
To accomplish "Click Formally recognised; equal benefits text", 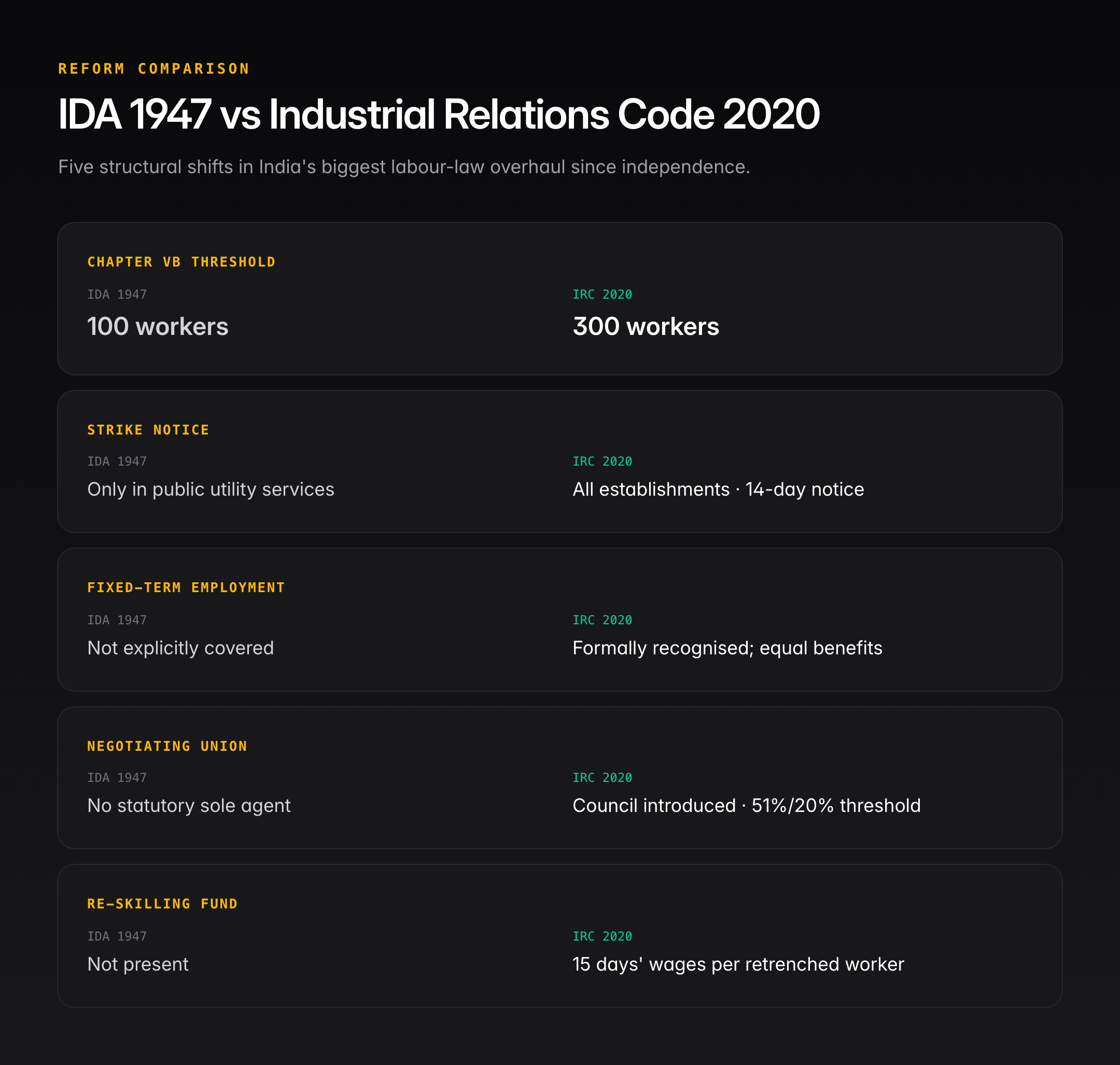I will point(727,648).
